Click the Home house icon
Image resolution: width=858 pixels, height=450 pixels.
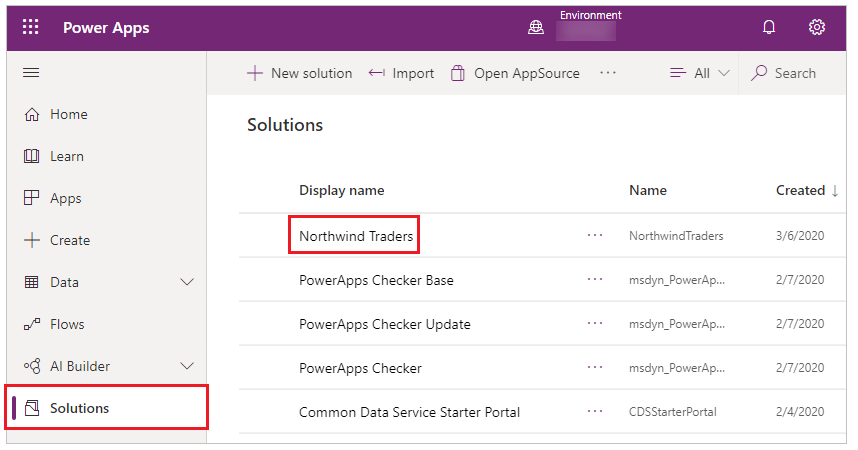click(x=32, y=114)
